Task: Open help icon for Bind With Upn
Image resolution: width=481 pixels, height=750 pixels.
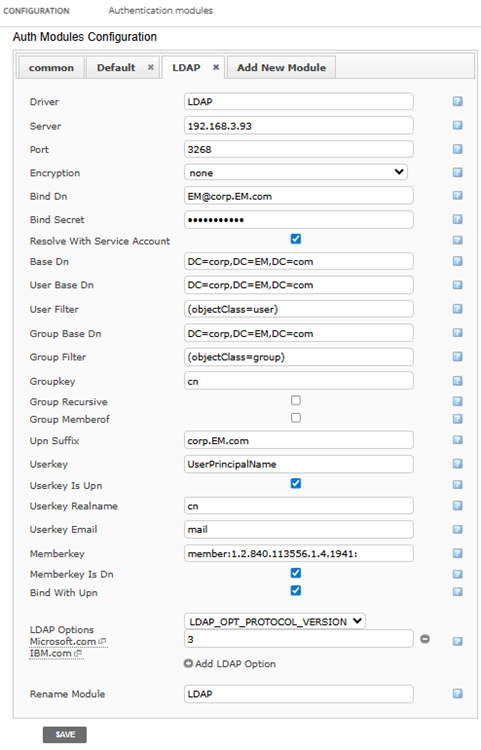Action: [x=457, y=592]
